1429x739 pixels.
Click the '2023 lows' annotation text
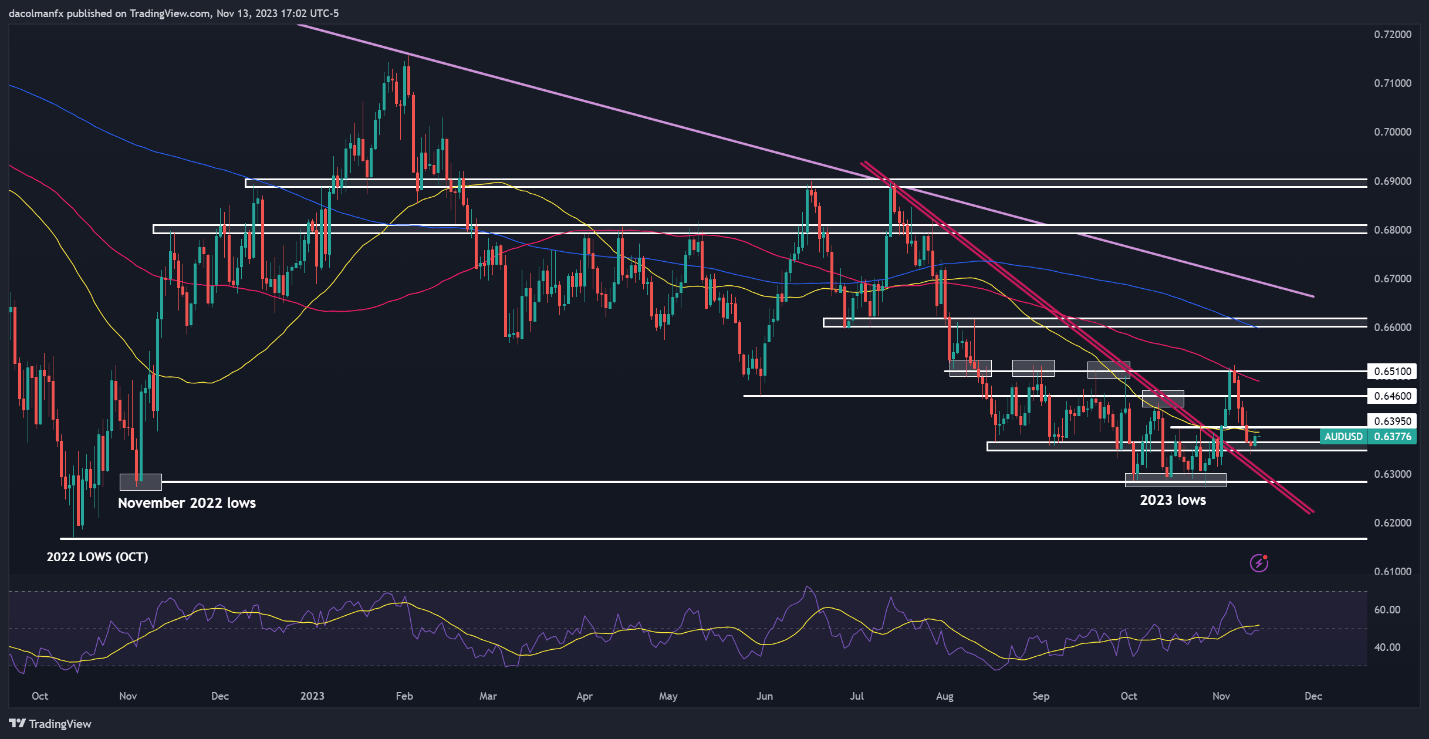pyautogui.click(x=1173, y=500)
